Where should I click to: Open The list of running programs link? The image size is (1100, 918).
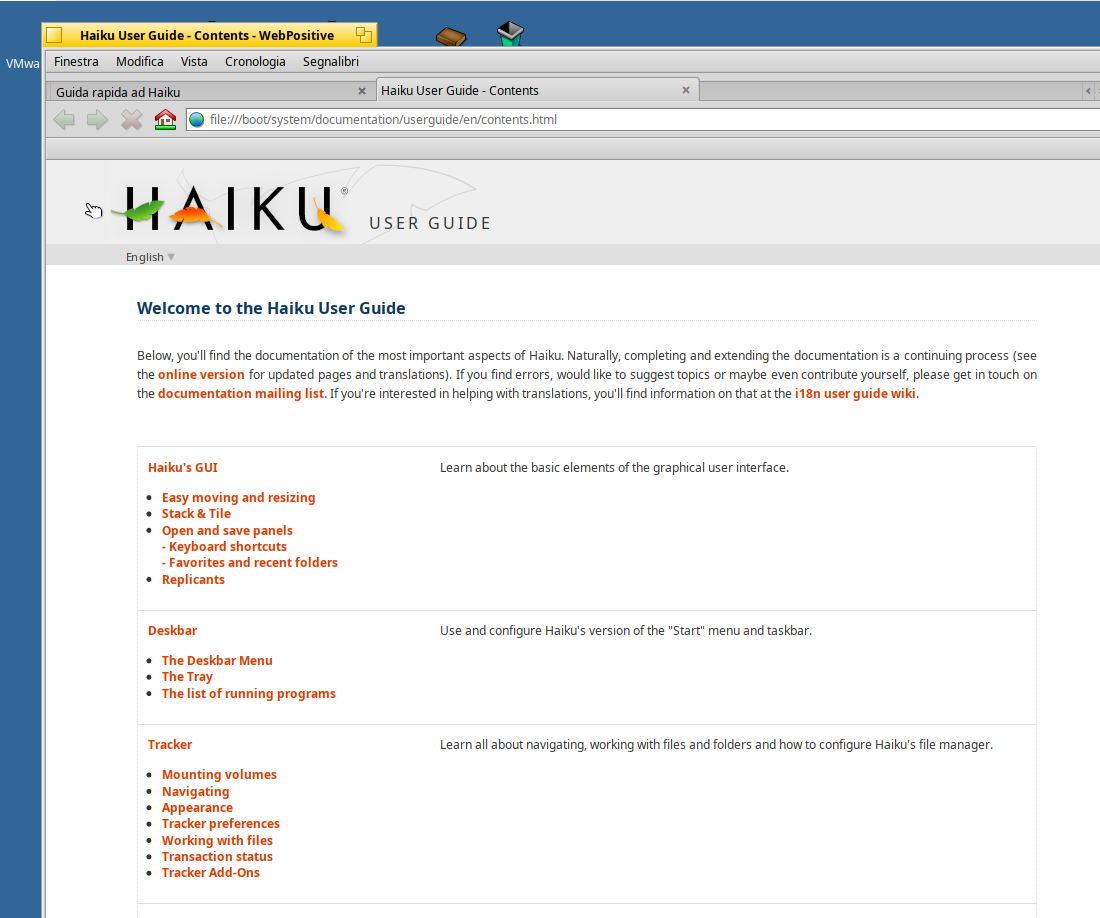point(249,694)
